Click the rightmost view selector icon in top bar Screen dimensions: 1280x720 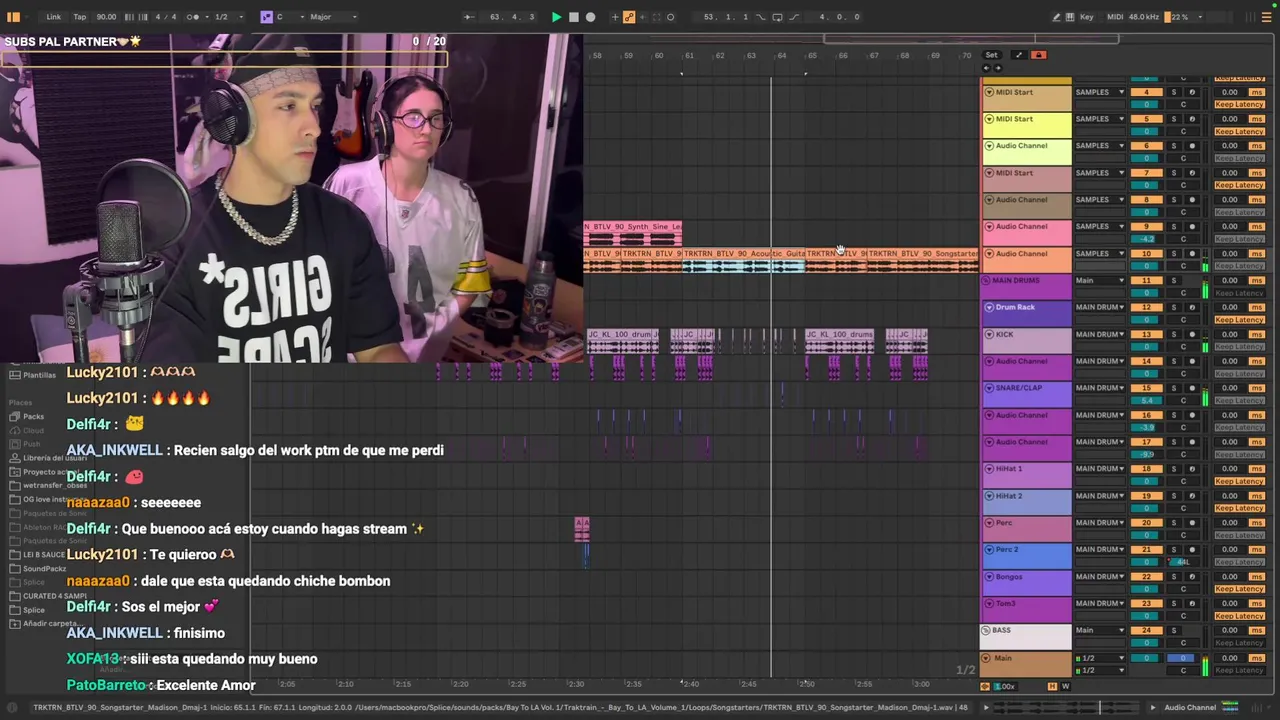[x=1266, y=17]
